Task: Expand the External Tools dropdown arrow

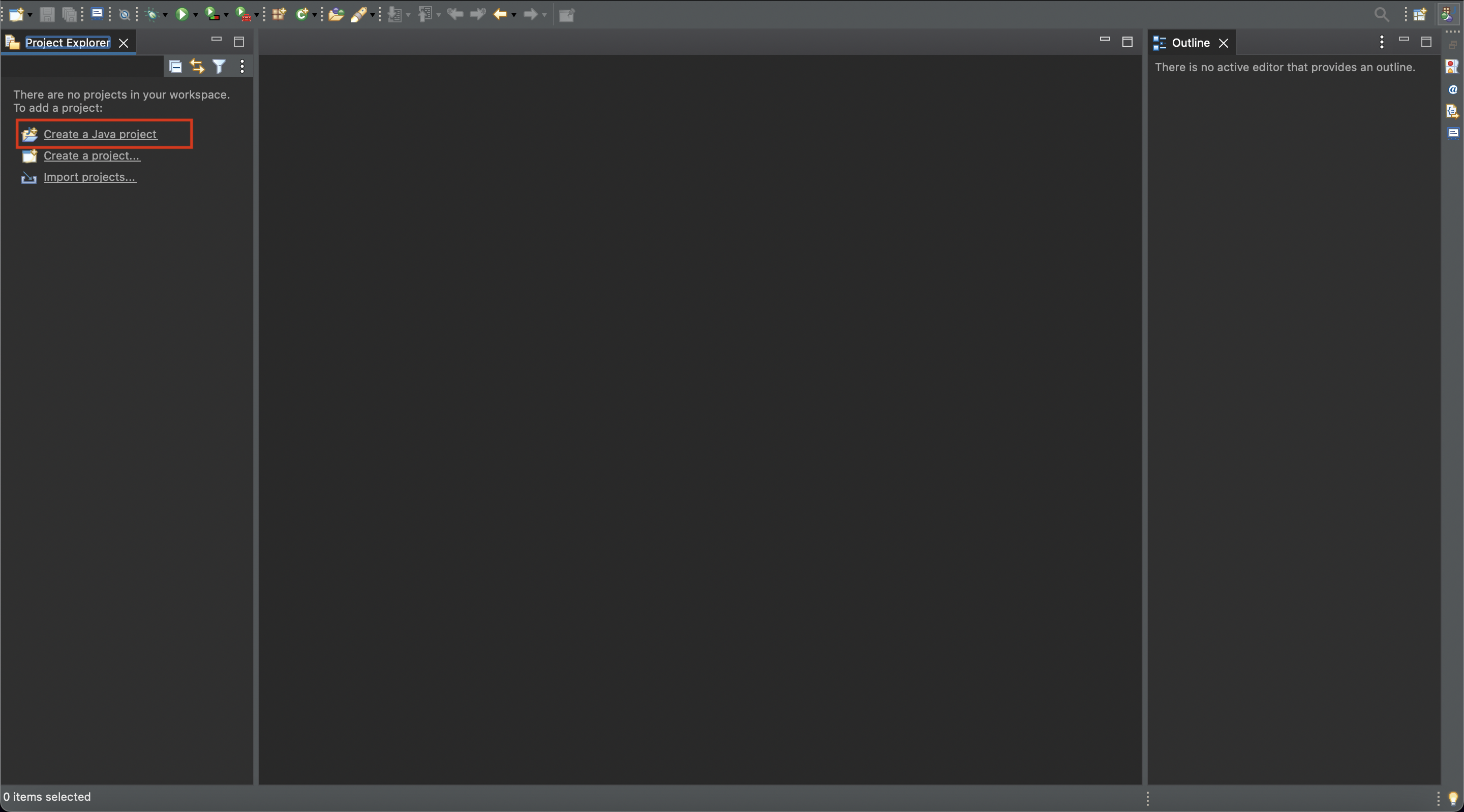Action: (256, 15)
